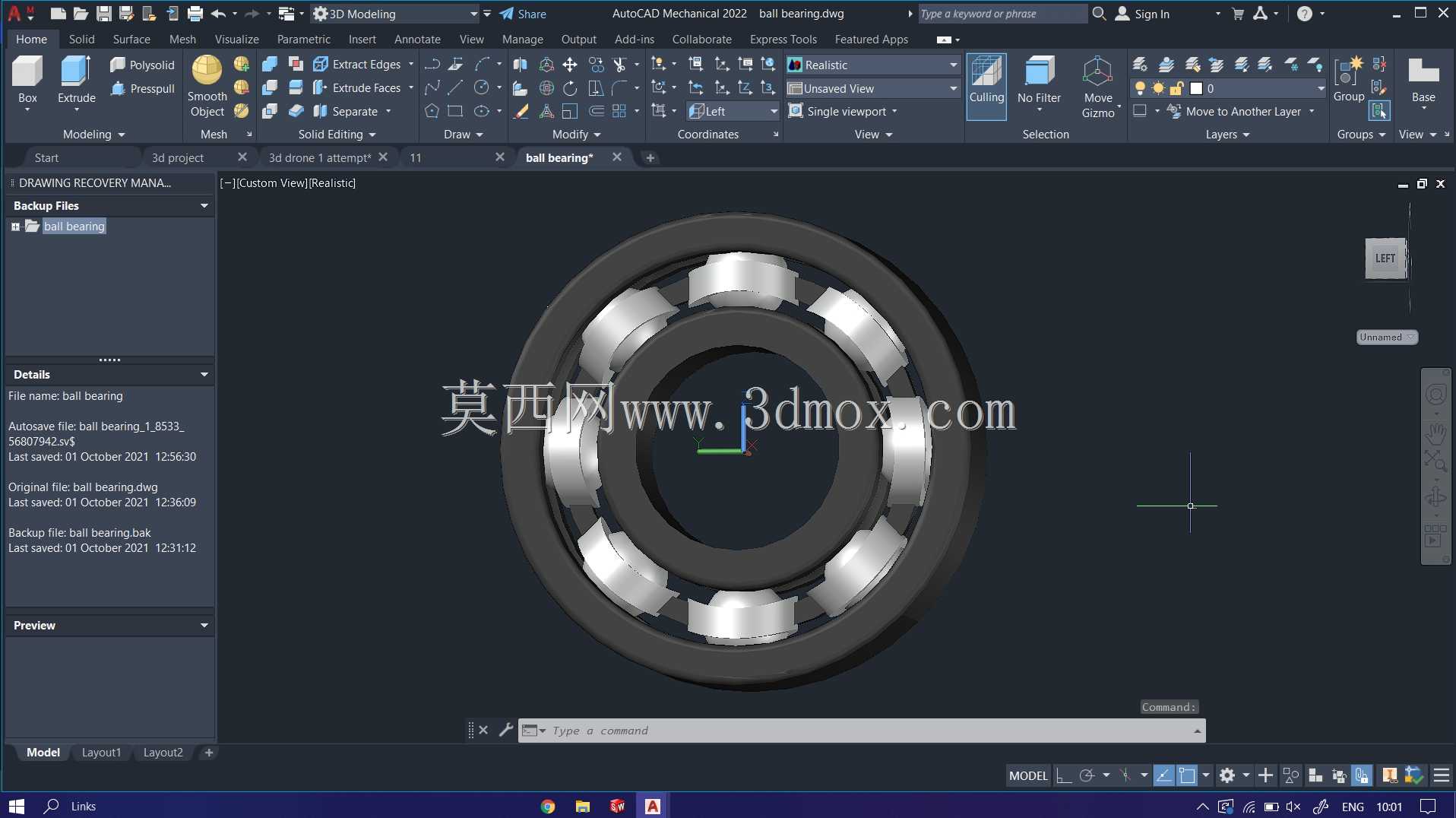Activate the Extrude tool
This screenshot has width=1456, height=818.
pos(76,80)
